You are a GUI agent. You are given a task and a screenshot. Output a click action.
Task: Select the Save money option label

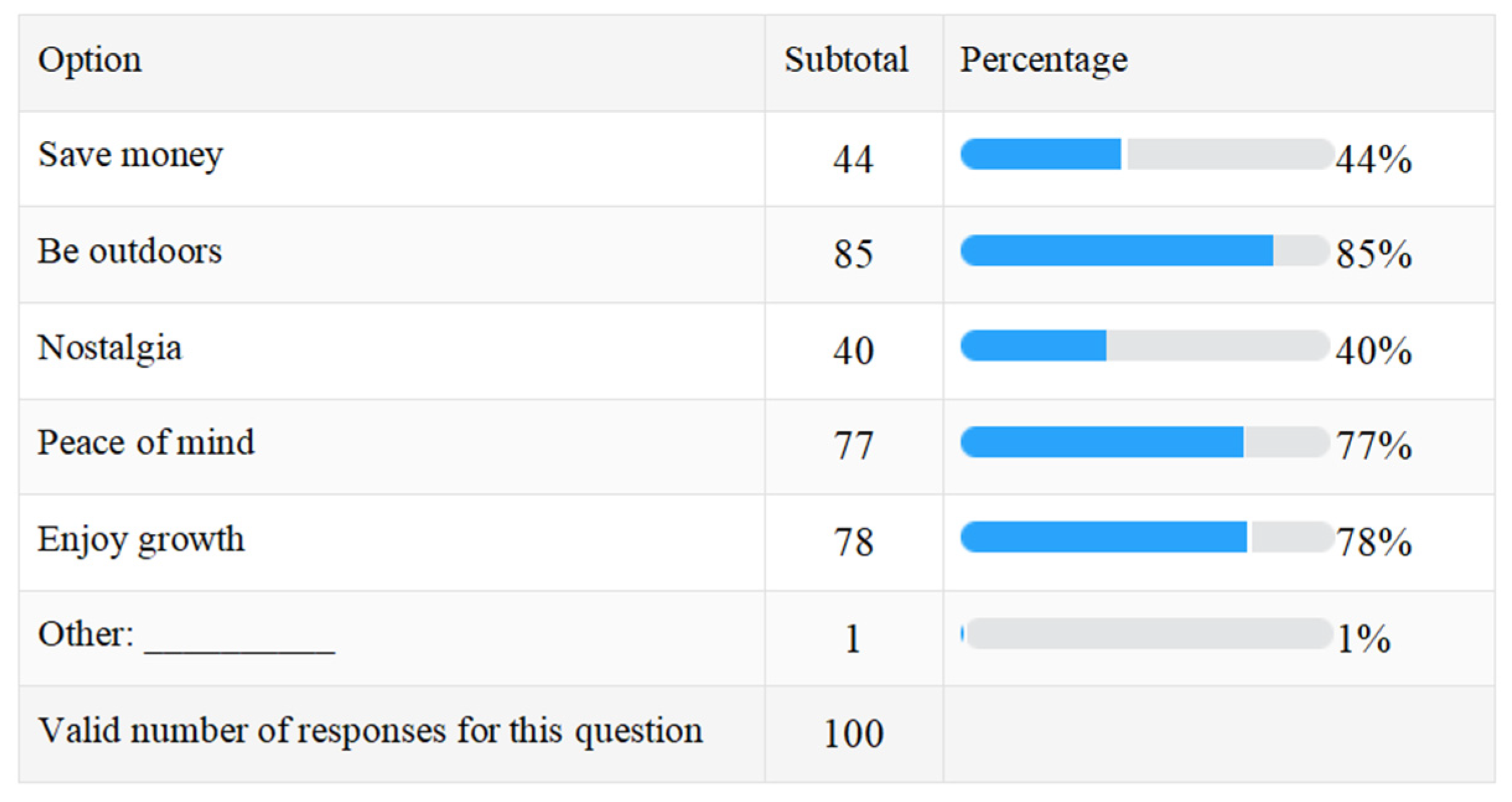[x=130, y=155]
